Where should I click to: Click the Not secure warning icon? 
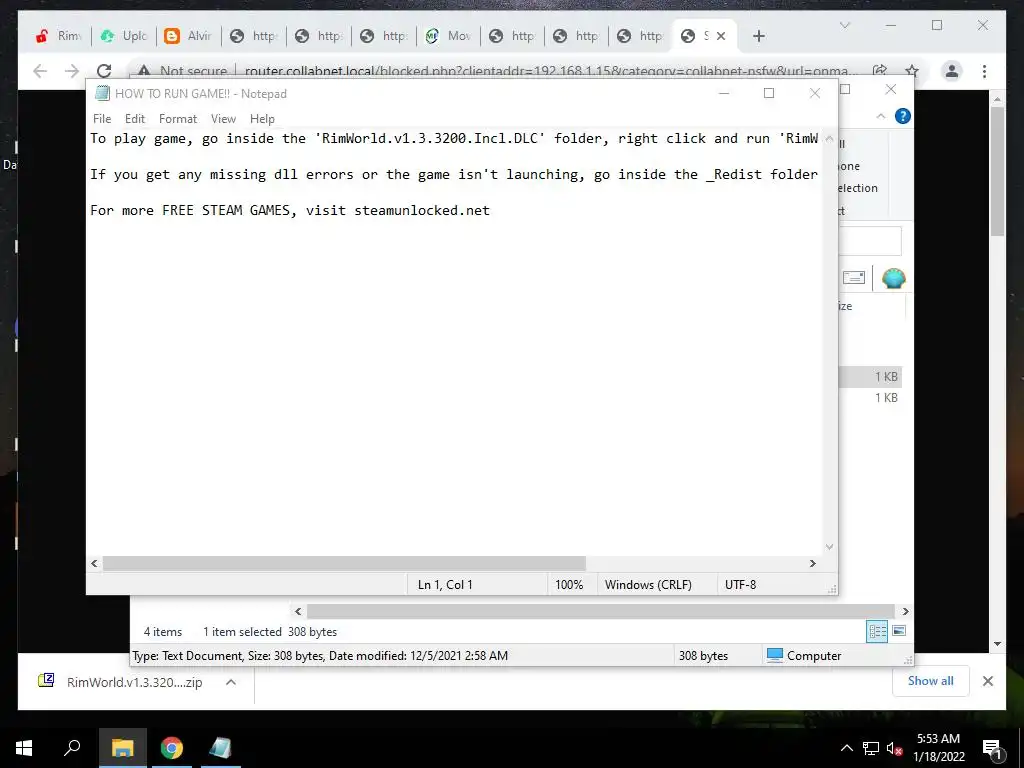[144, 71]
